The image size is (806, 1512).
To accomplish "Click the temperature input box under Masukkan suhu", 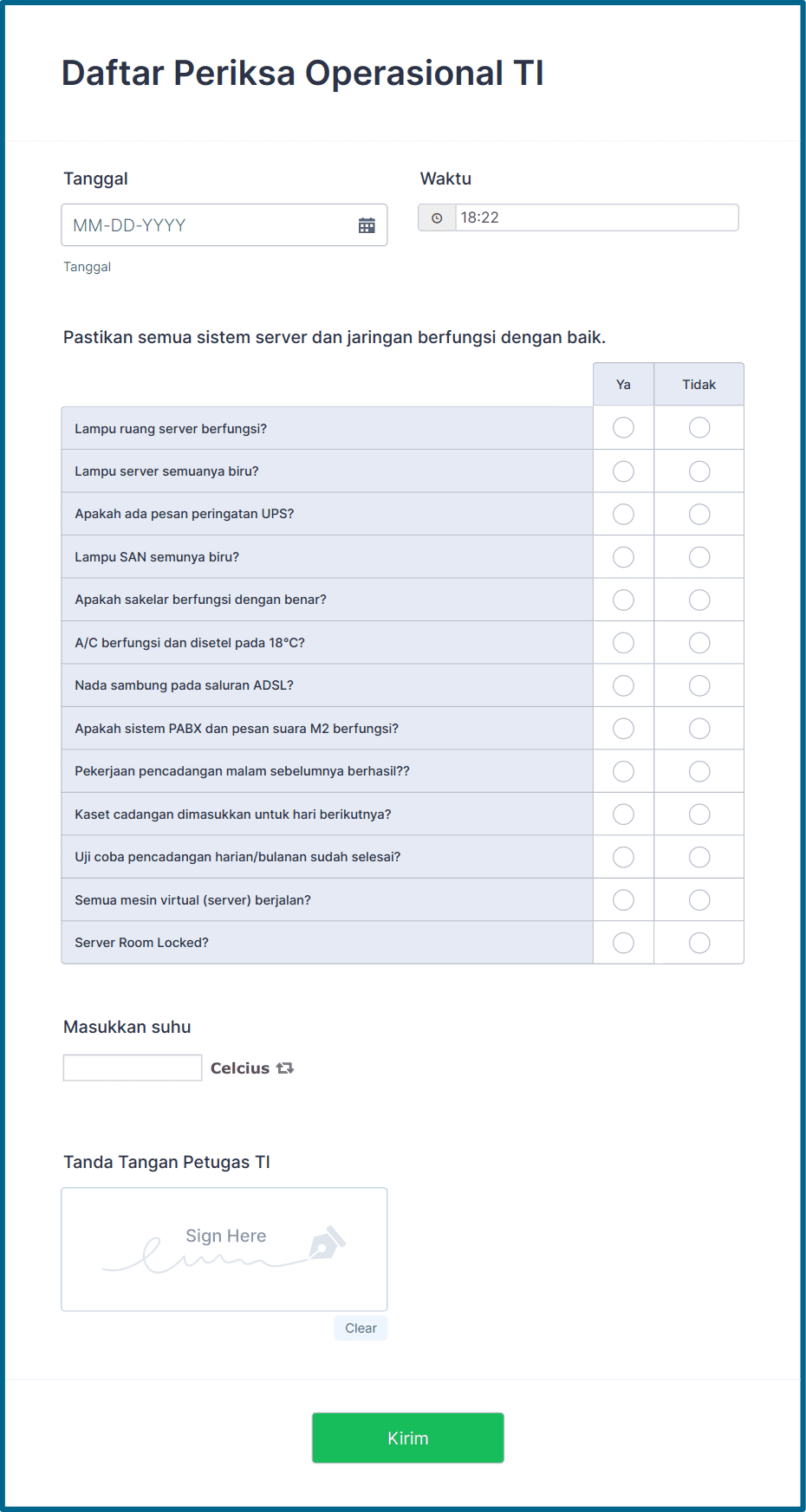I will [132, 1067].
